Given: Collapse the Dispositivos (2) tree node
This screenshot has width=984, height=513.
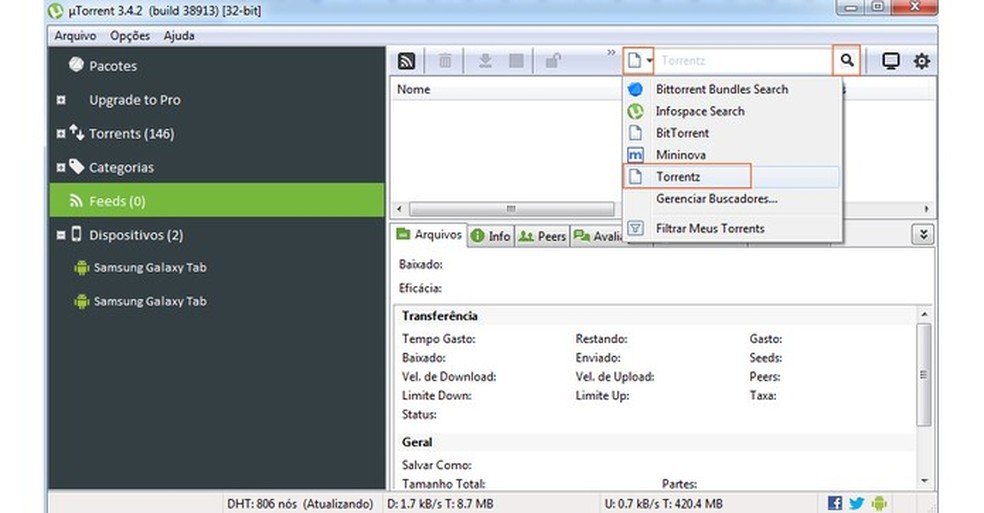Looking at the screenshot, I should point(61,235).
